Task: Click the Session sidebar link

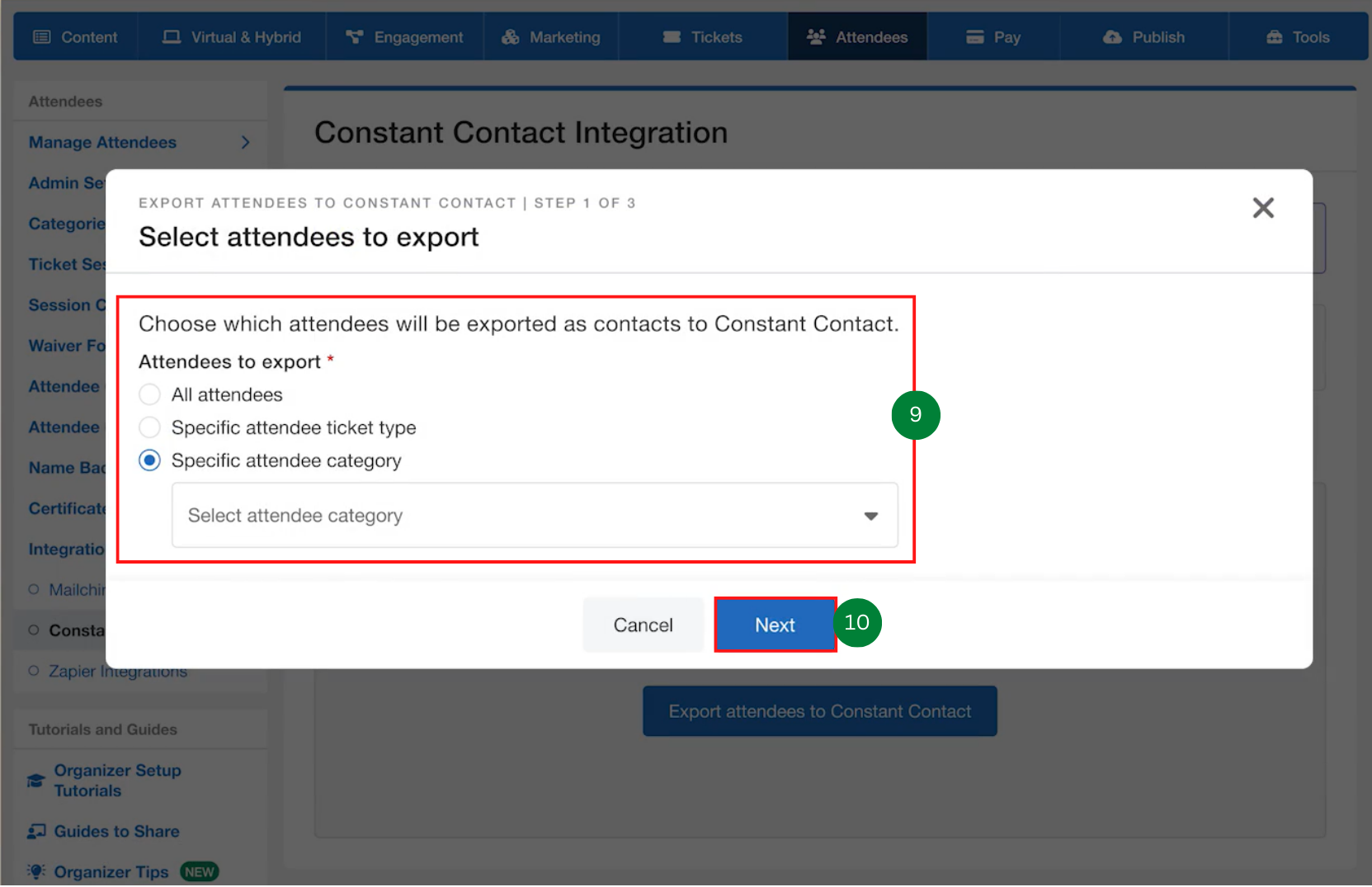Action: pyautogui.click(x=67, y=305)
